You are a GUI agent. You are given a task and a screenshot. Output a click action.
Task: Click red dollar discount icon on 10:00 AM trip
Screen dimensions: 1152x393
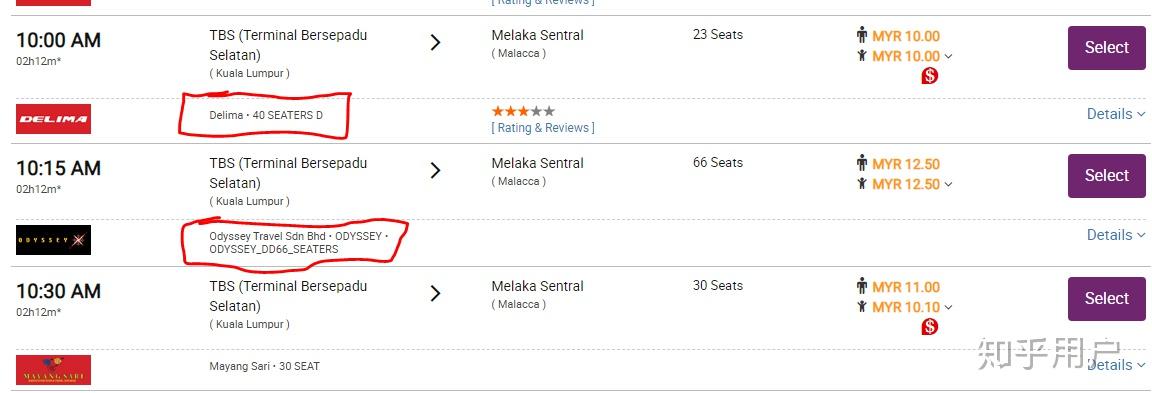pyautogui.click(x=929, y=76)
